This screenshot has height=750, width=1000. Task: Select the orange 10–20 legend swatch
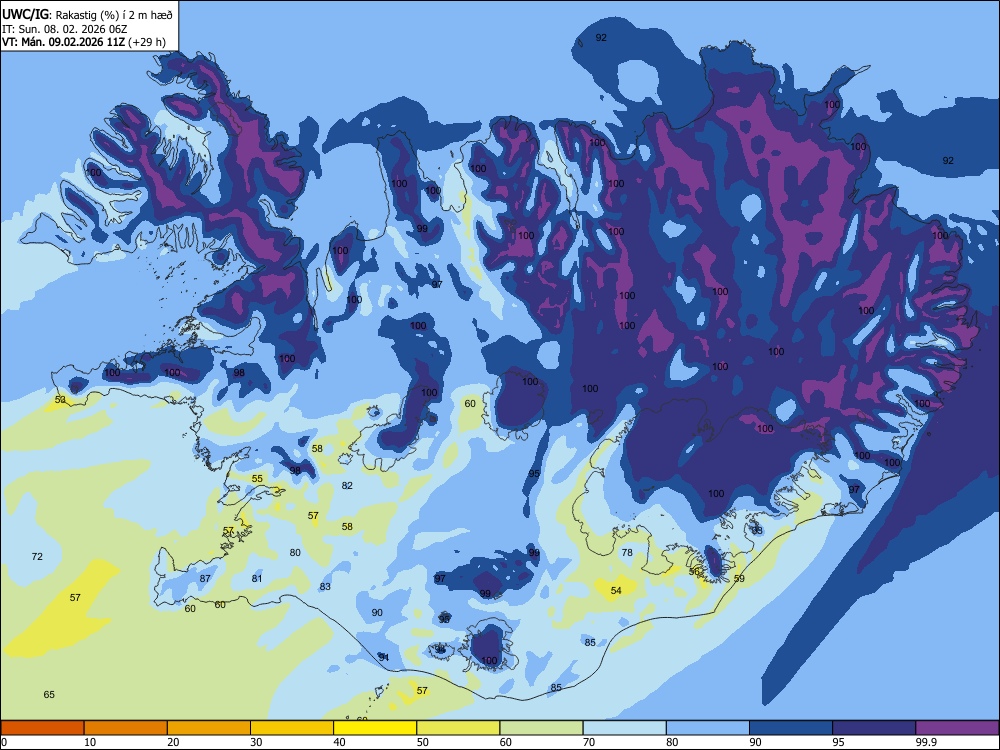click(126, 728)
